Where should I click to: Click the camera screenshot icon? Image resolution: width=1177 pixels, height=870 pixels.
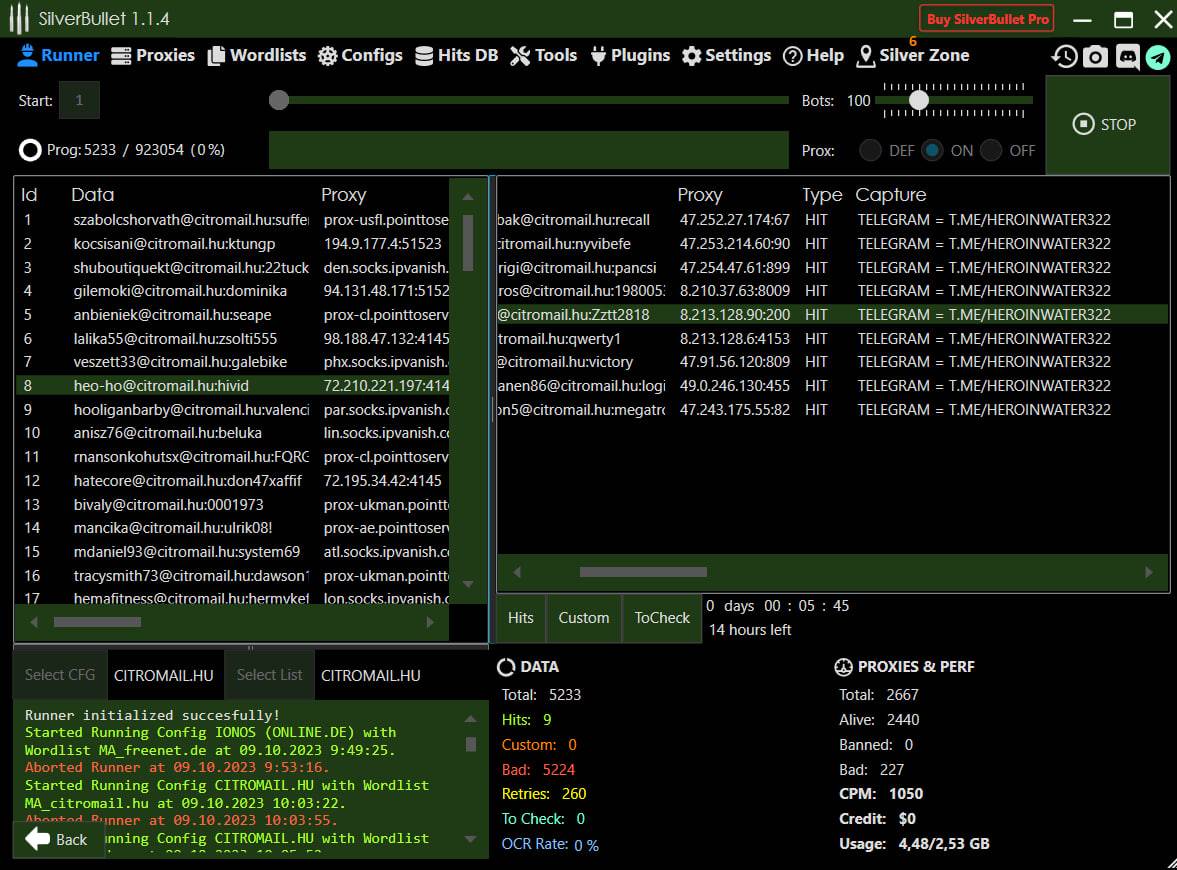(x=1096, y=56)
